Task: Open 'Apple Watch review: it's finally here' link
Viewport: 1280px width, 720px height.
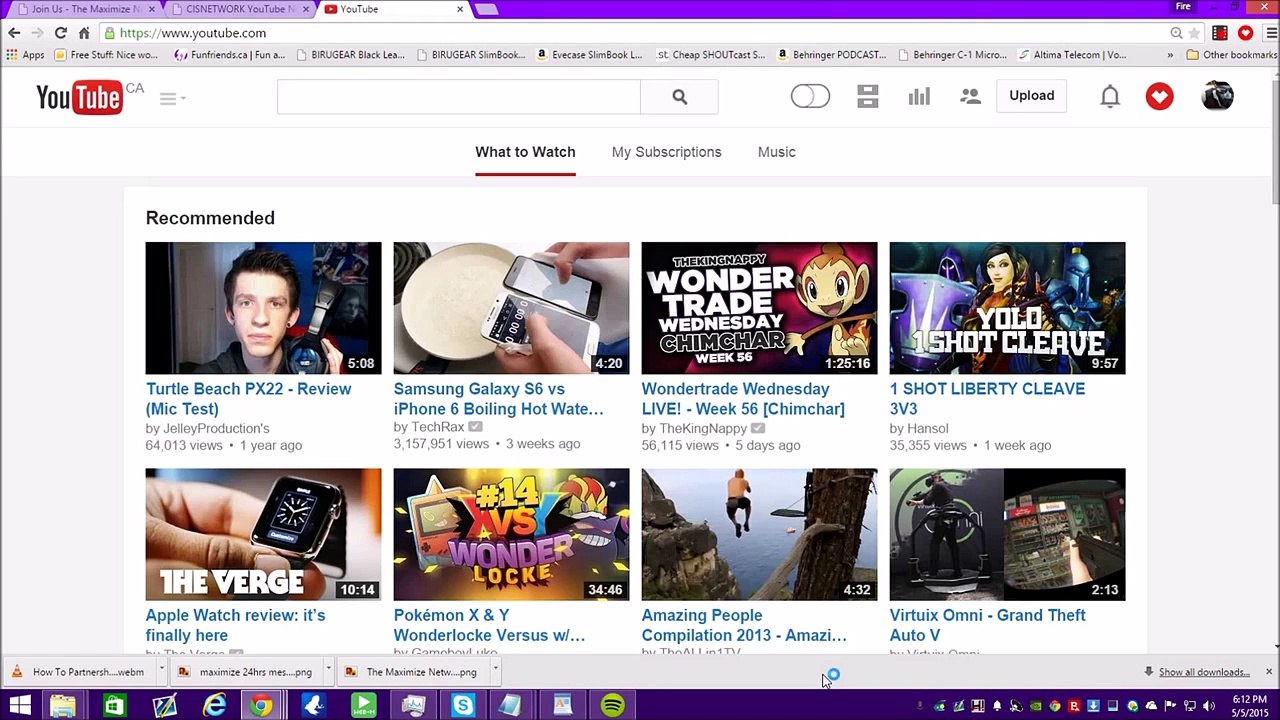Action: 235,625
